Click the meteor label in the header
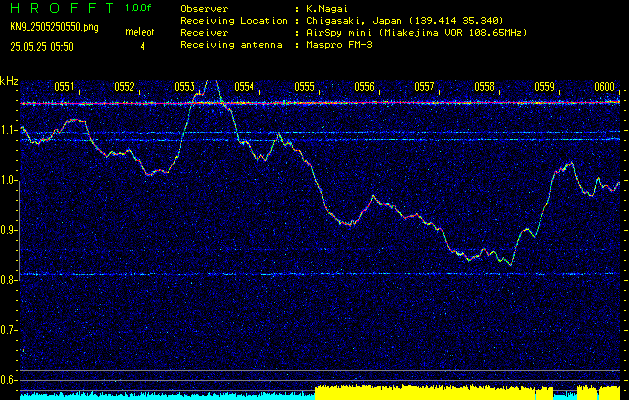 click(140, 32)
